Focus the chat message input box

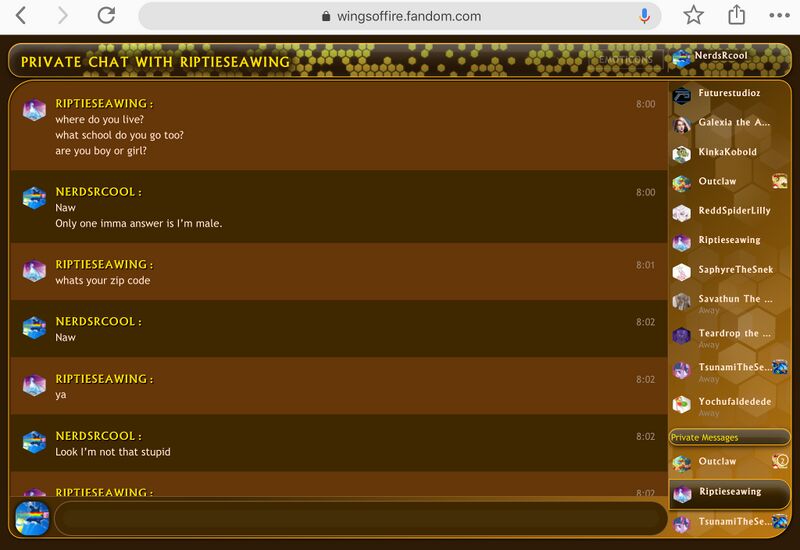pos(360,517)
